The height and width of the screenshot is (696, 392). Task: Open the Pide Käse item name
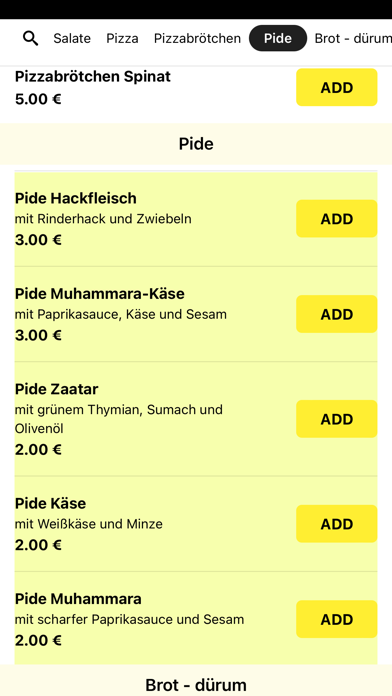click(x=50, y=503)
